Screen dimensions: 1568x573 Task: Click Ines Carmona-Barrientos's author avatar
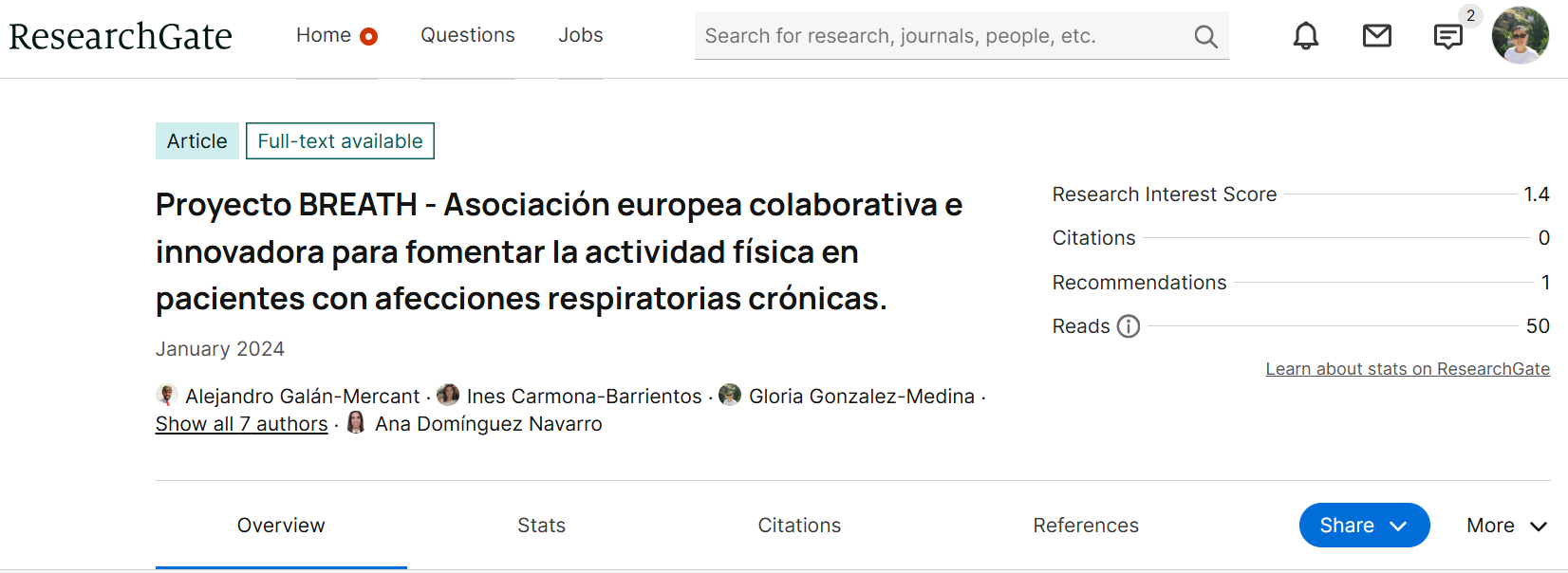448,395
